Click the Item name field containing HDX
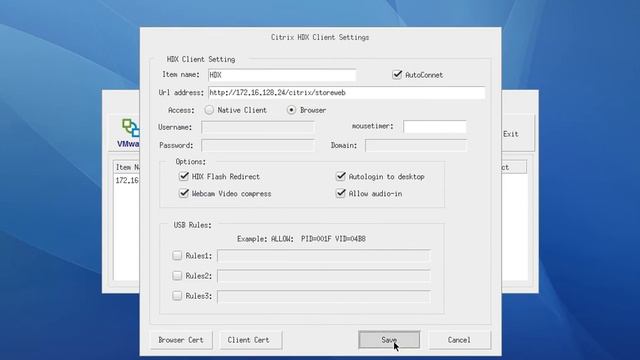Viewport: 640px width, 360px height. [282, 75]
